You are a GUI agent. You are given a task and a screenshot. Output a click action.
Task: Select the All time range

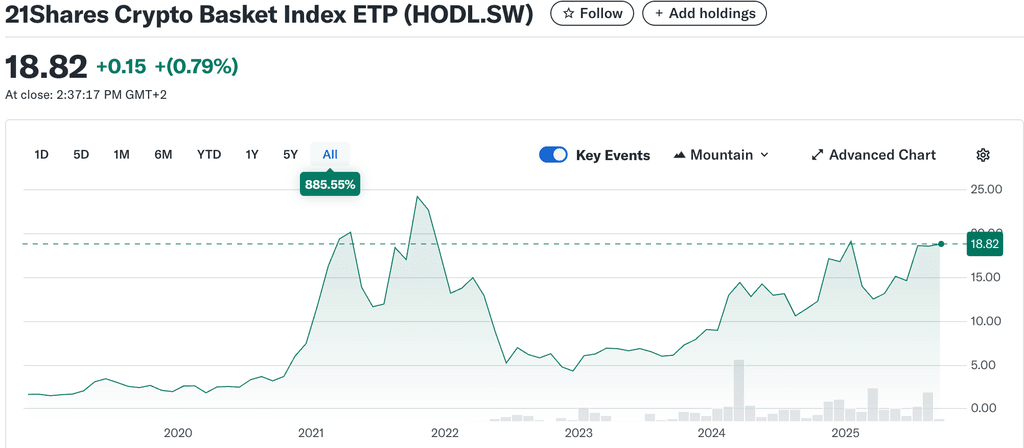(x=330, y=155)
